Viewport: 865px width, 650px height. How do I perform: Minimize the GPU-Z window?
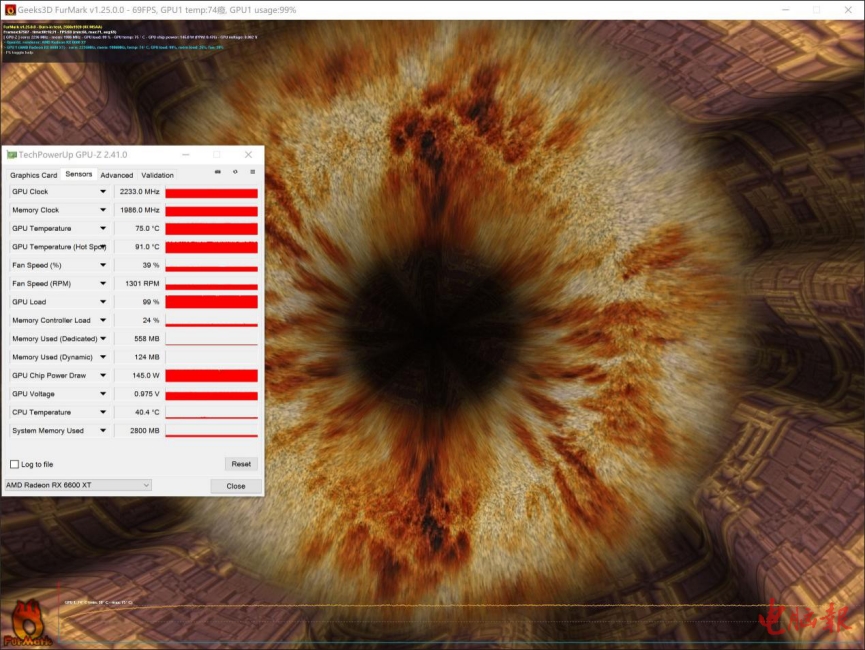click(184, 155)
